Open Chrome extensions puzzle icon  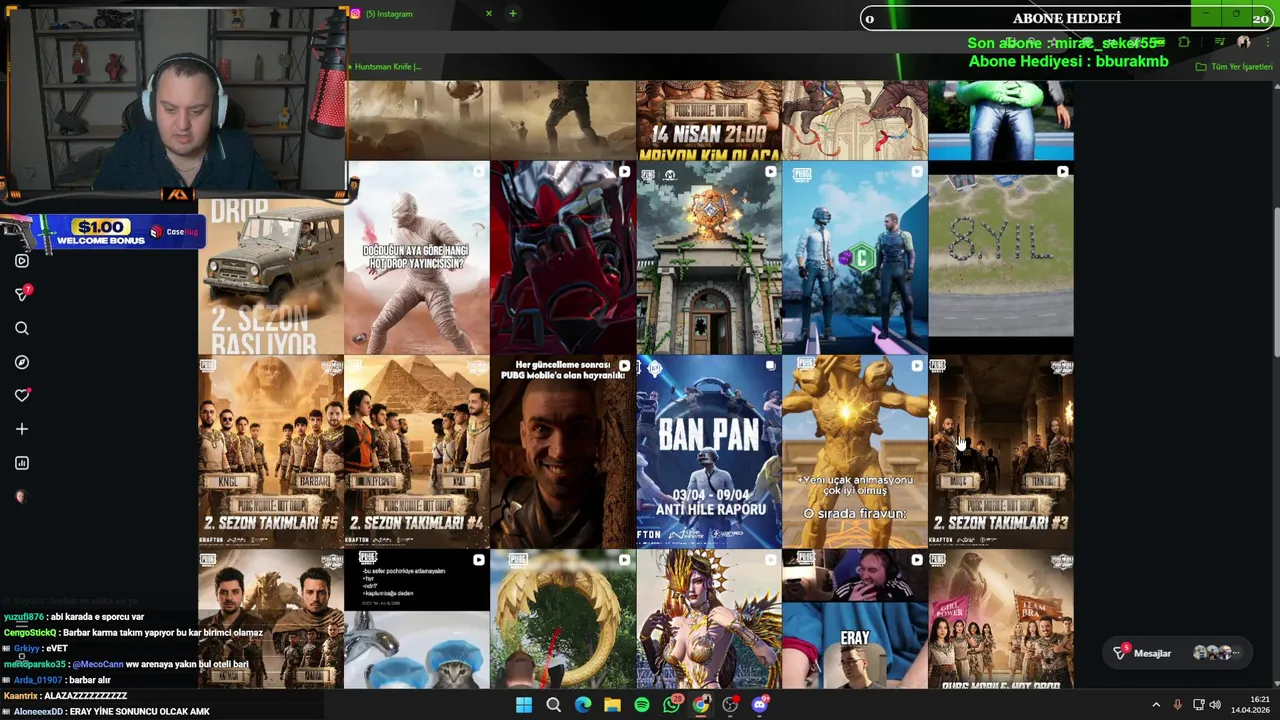1184,42
